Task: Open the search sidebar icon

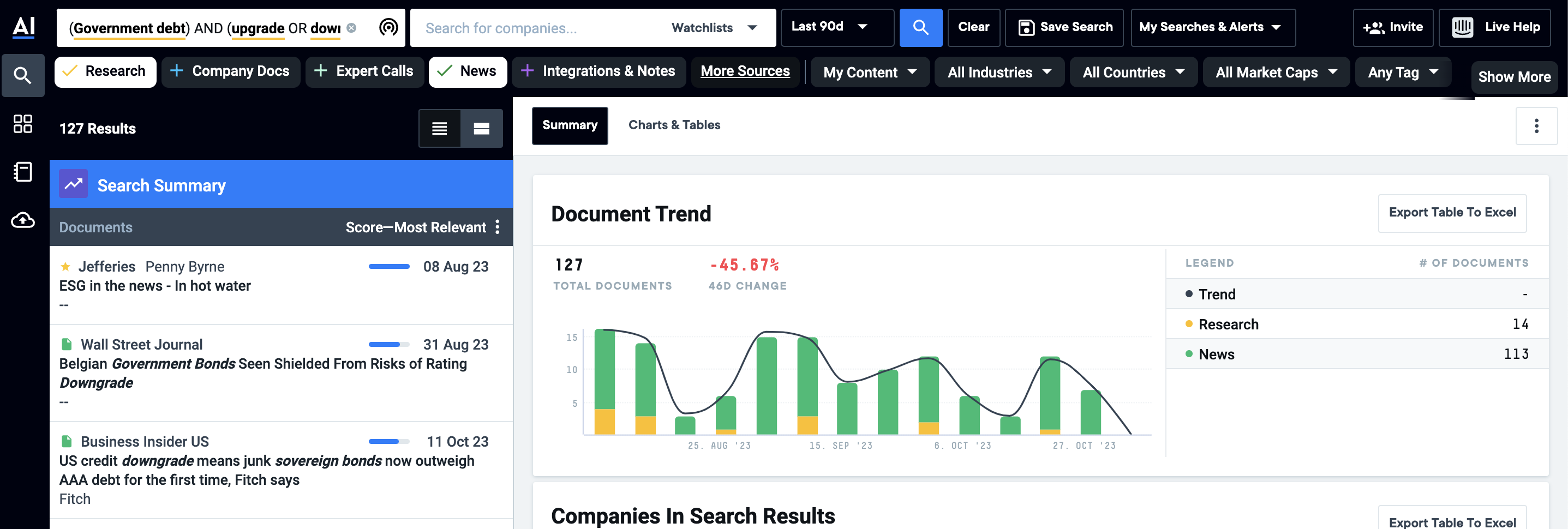Action: 22,75
